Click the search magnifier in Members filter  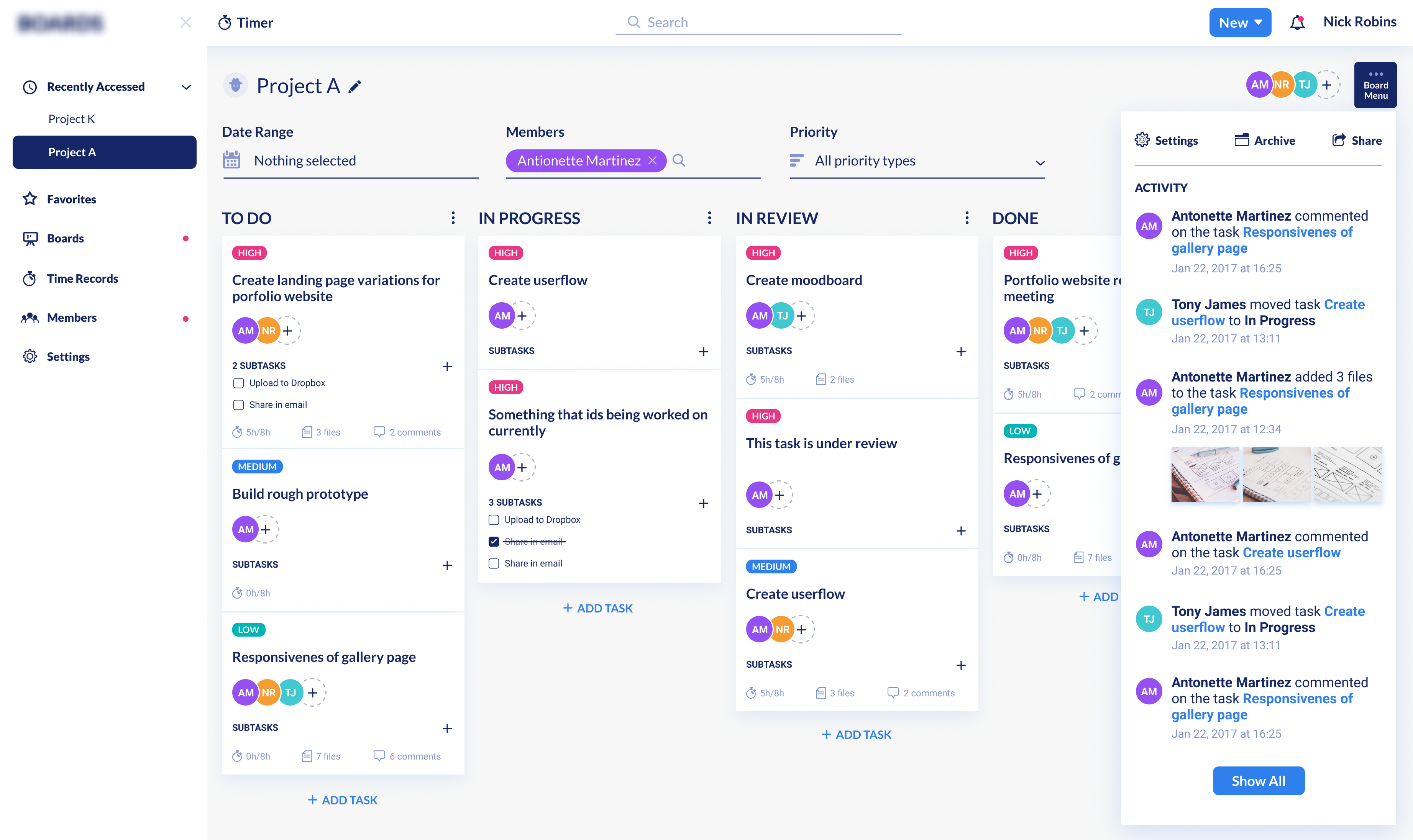pos(679,160)
